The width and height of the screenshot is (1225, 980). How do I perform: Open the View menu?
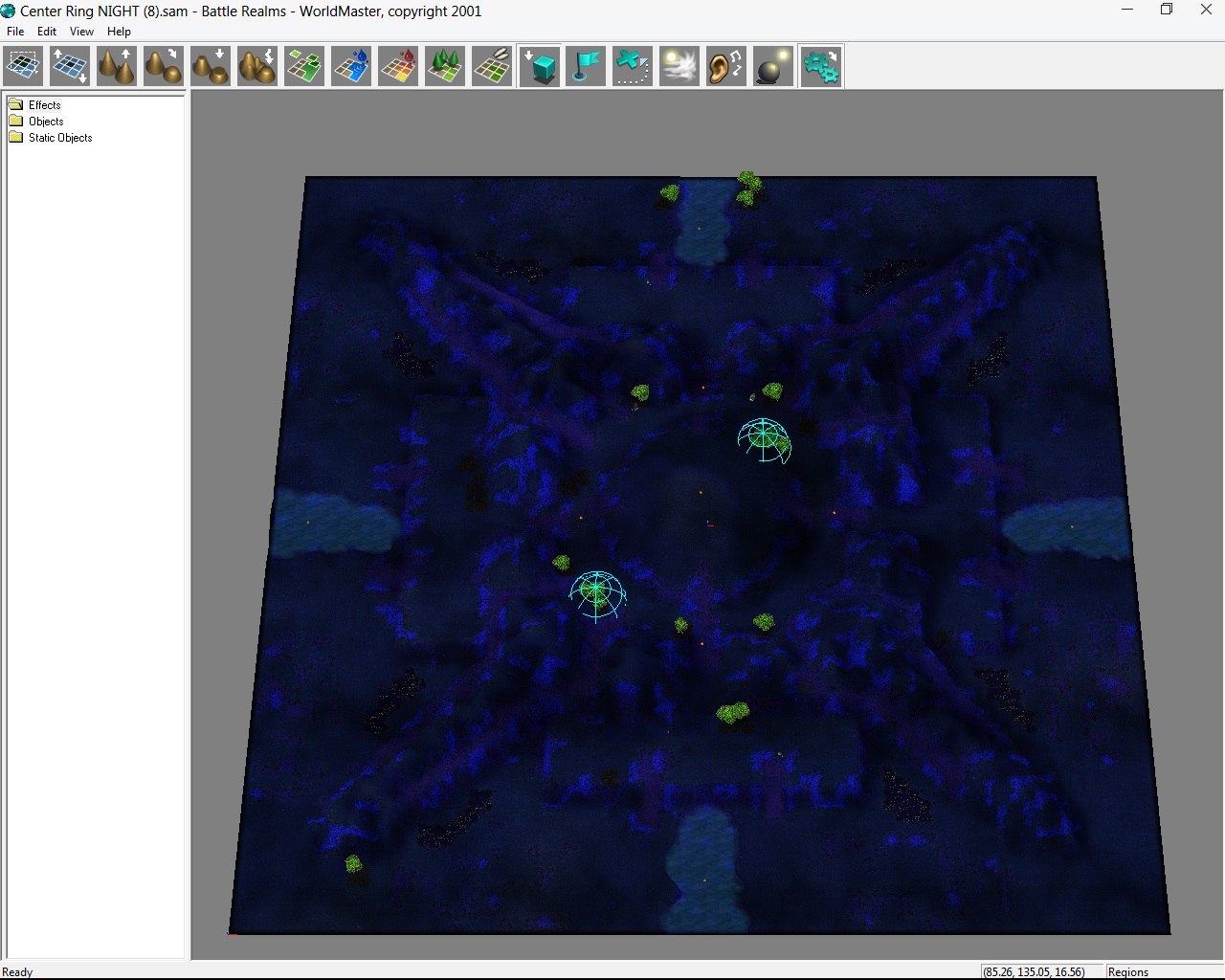pos(81,32)
